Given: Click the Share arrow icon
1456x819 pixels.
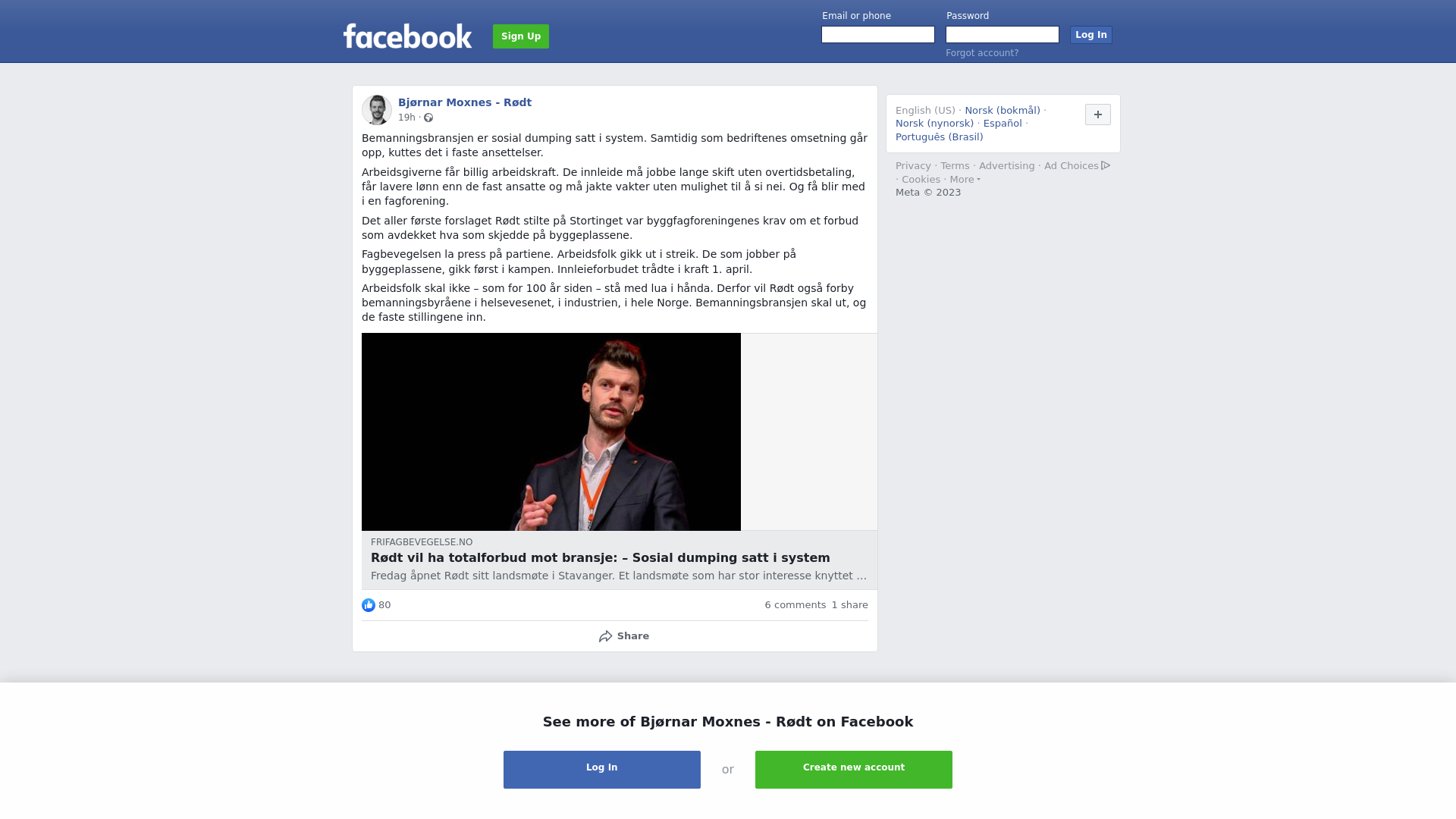Looking at the screenshot, I should point(605,637).
